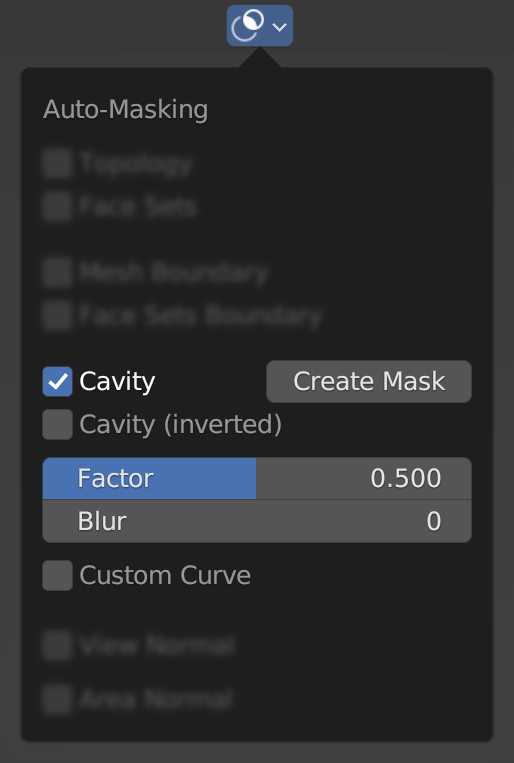Click the Auto-Masking overlapping circles icon
Image resolution: width=514 pixels, height=763 pixels.
click(248, 25)
